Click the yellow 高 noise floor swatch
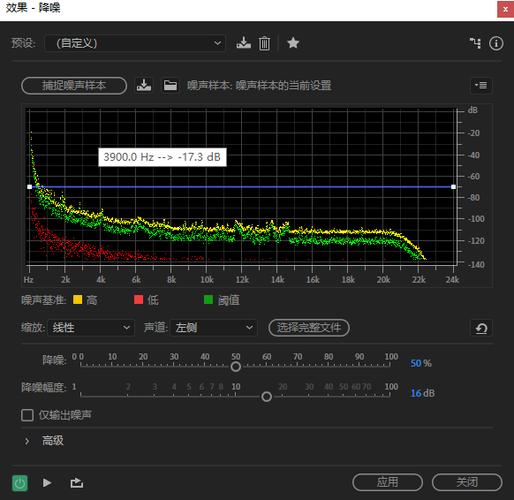514x500 pixels. coord(78,300)
